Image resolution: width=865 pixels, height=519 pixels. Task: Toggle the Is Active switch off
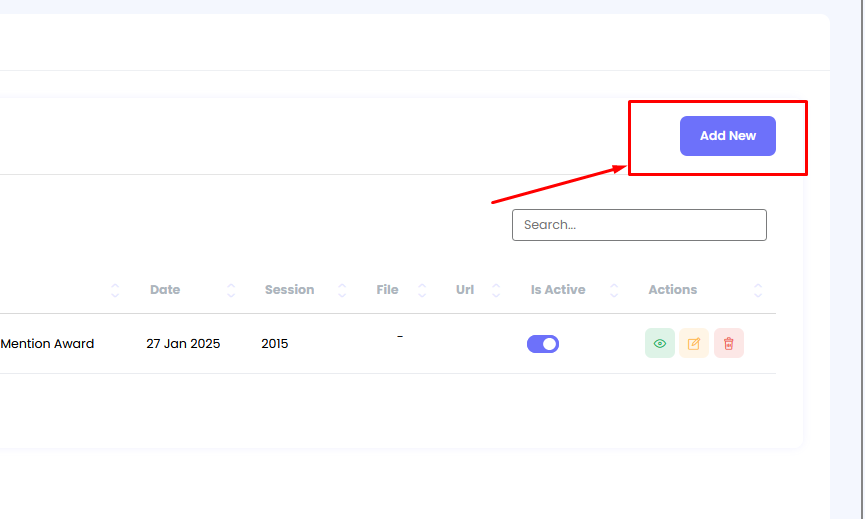[543, 344]
